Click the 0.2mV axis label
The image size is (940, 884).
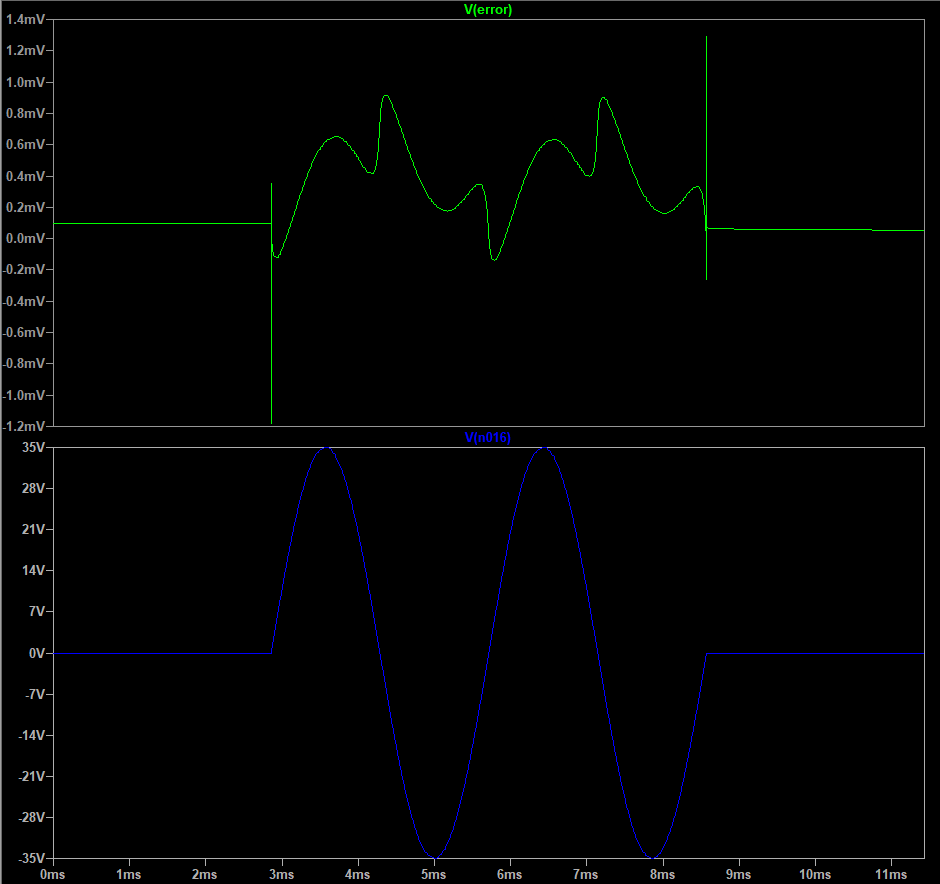pyautogui.click(x=25, y=207)
